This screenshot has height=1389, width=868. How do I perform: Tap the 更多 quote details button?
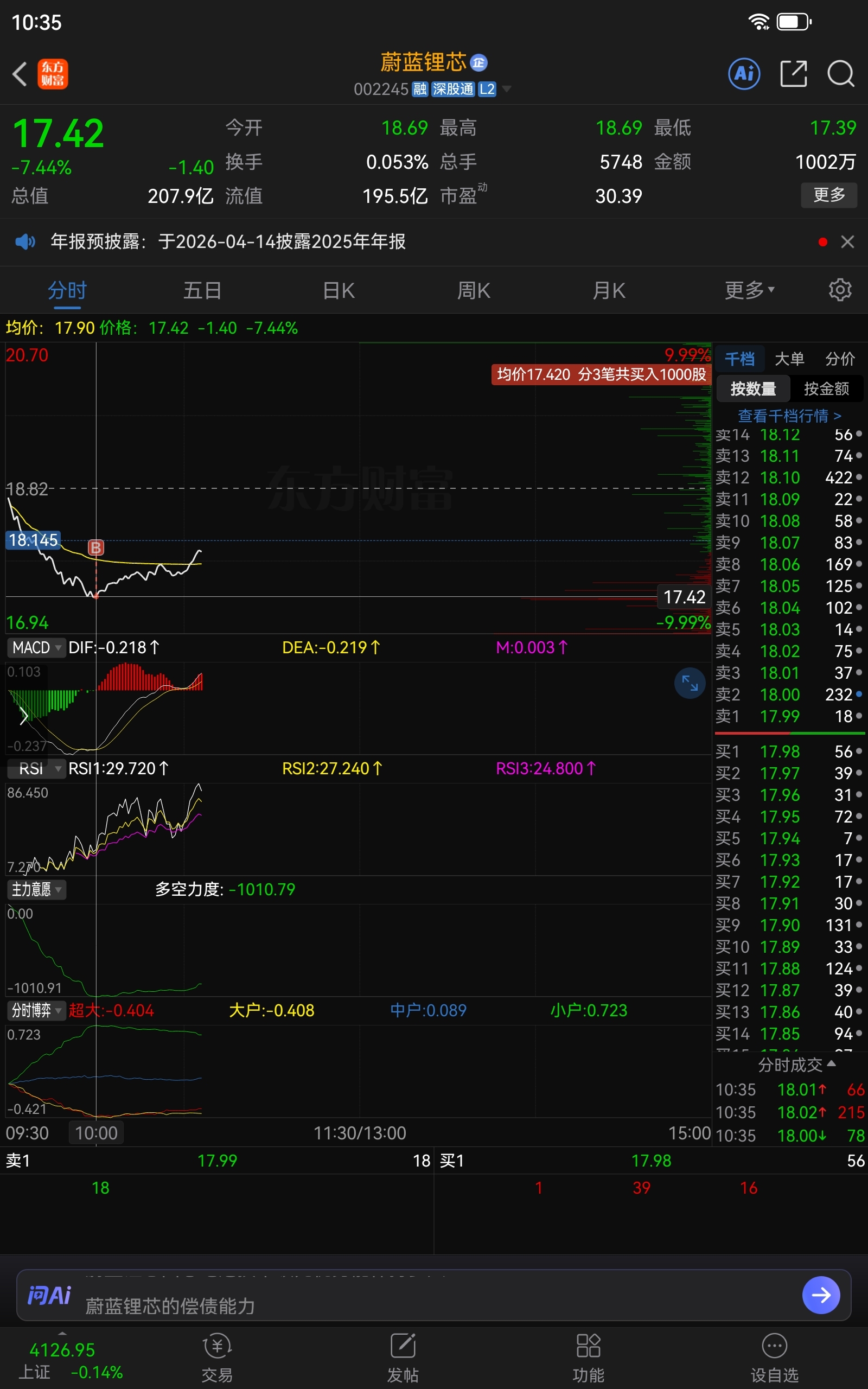829,195
